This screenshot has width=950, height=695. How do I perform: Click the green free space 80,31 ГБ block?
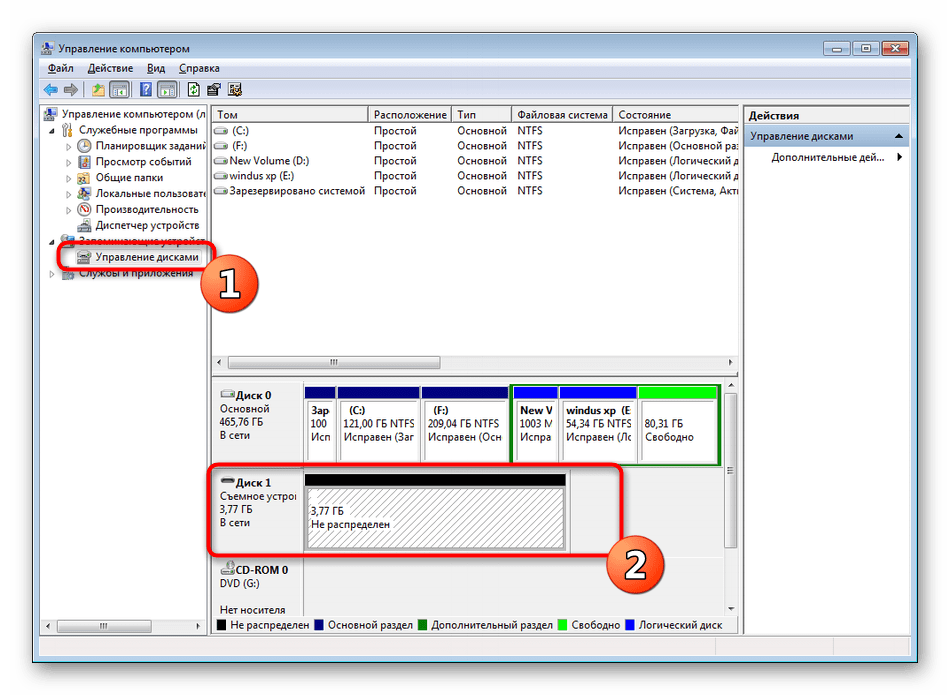pos(677,424)
